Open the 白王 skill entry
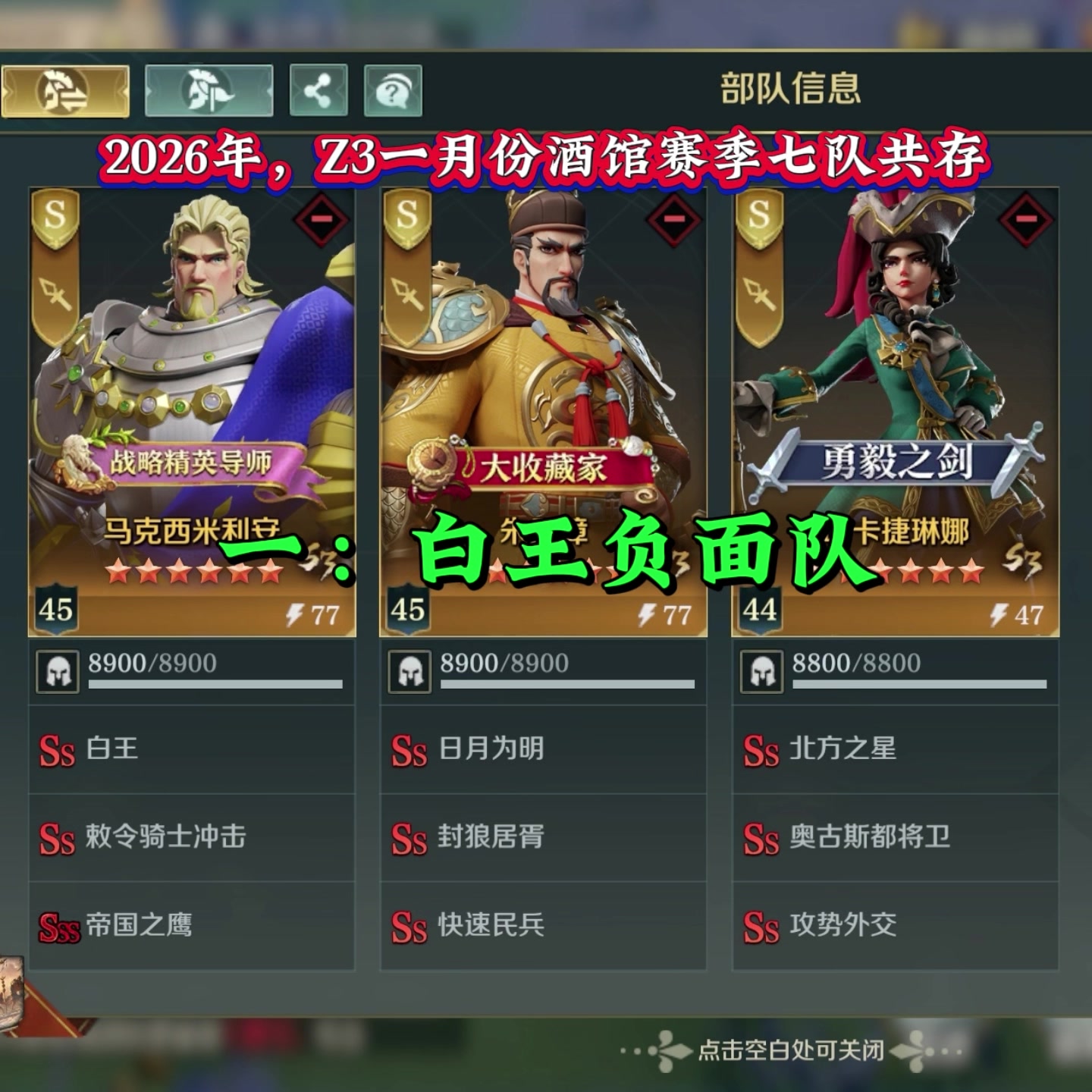 [x=191, y=750]
